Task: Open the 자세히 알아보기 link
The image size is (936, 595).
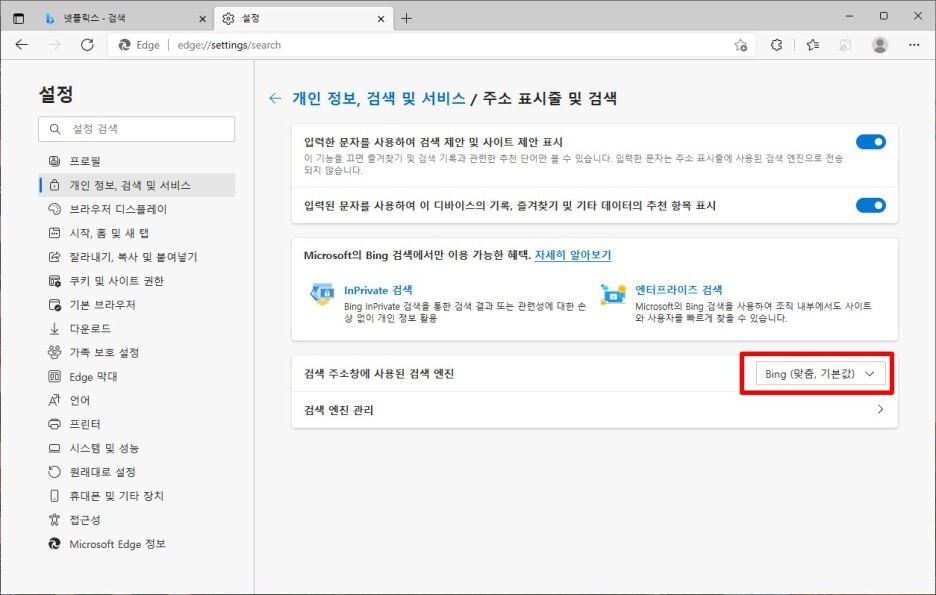Action: 572,255
